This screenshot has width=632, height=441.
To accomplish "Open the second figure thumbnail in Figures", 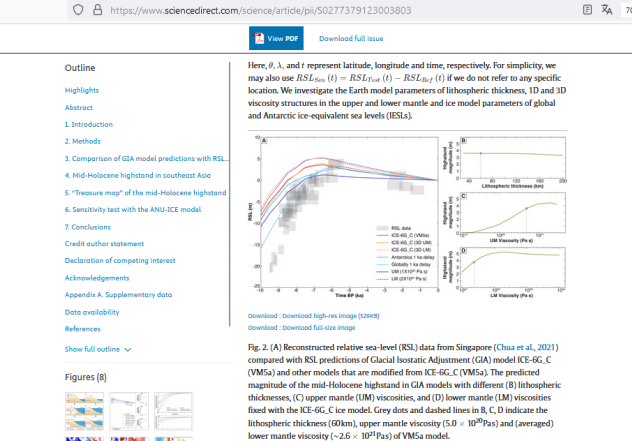I will point(129,411).
